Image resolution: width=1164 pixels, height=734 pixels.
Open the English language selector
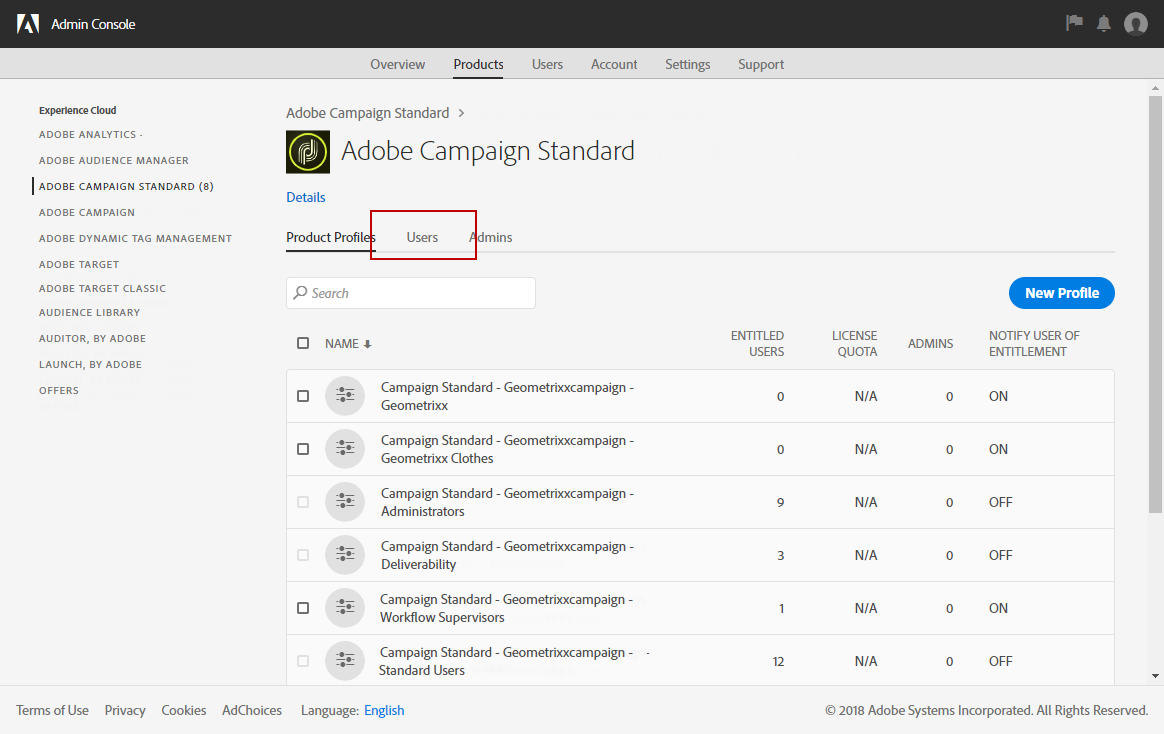[x=384, y=710]
